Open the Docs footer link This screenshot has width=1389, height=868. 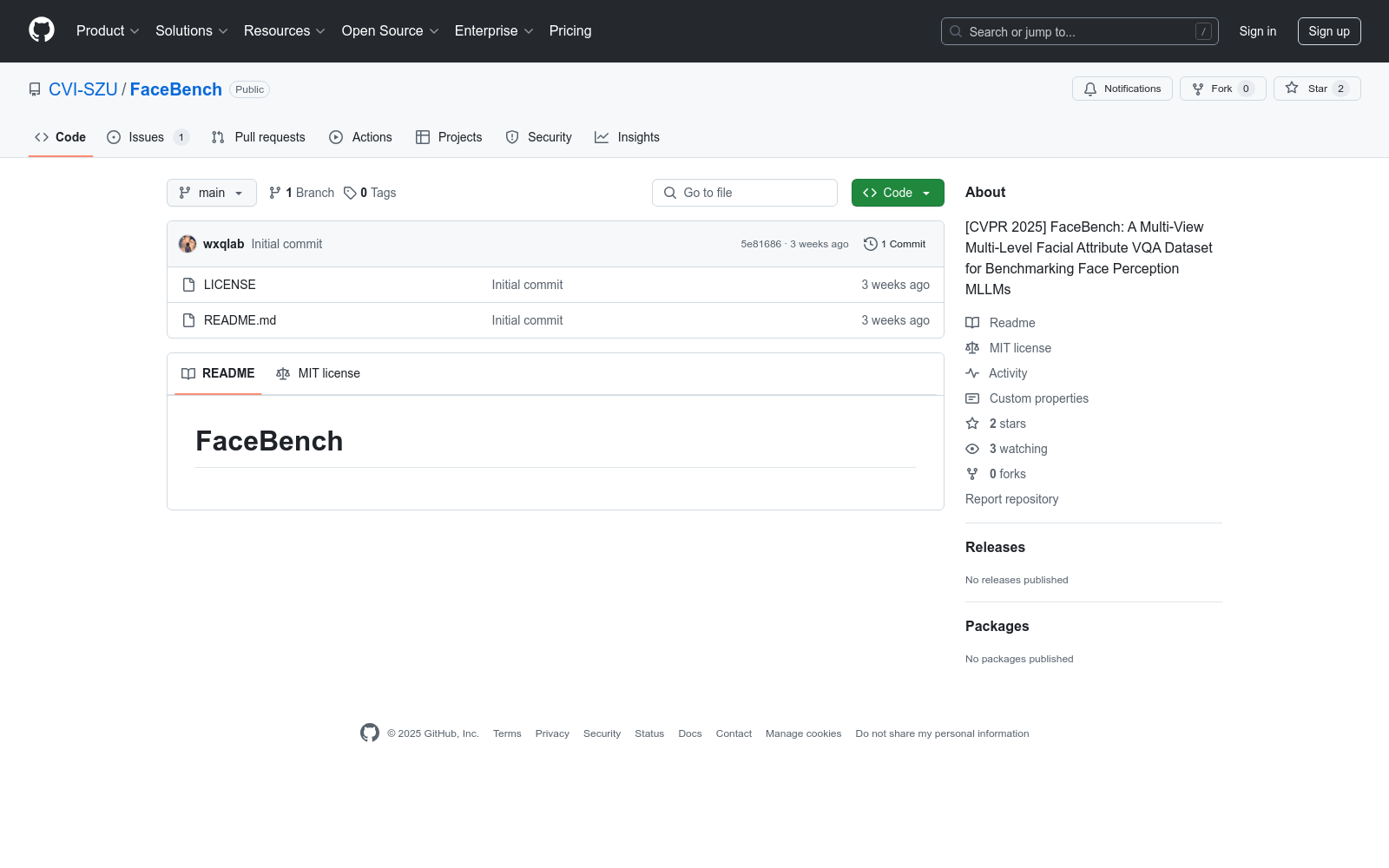click(690, 733)
